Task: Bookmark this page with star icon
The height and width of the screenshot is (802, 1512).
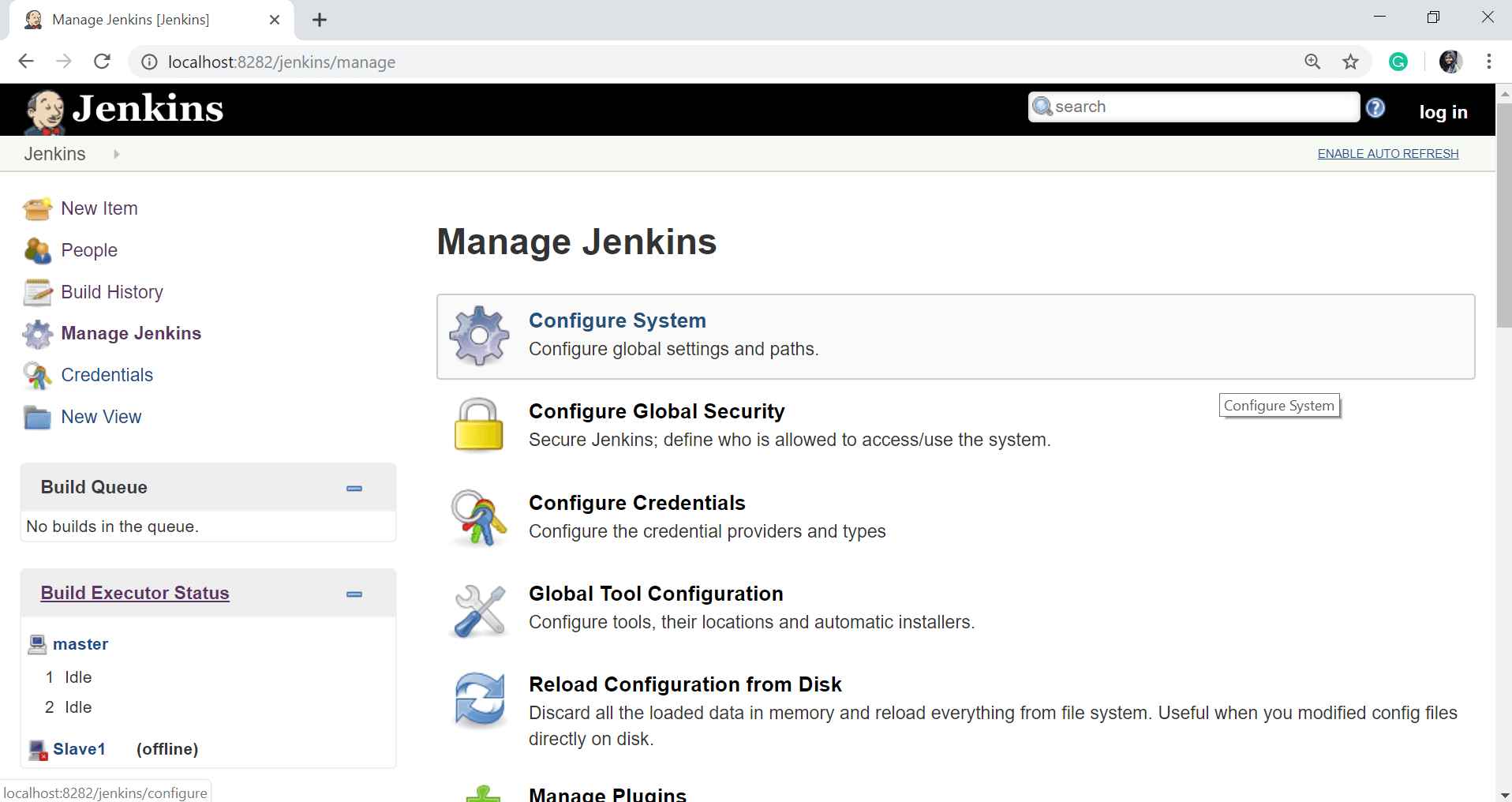Action: pyautogui.click(x=1350, y=62)
